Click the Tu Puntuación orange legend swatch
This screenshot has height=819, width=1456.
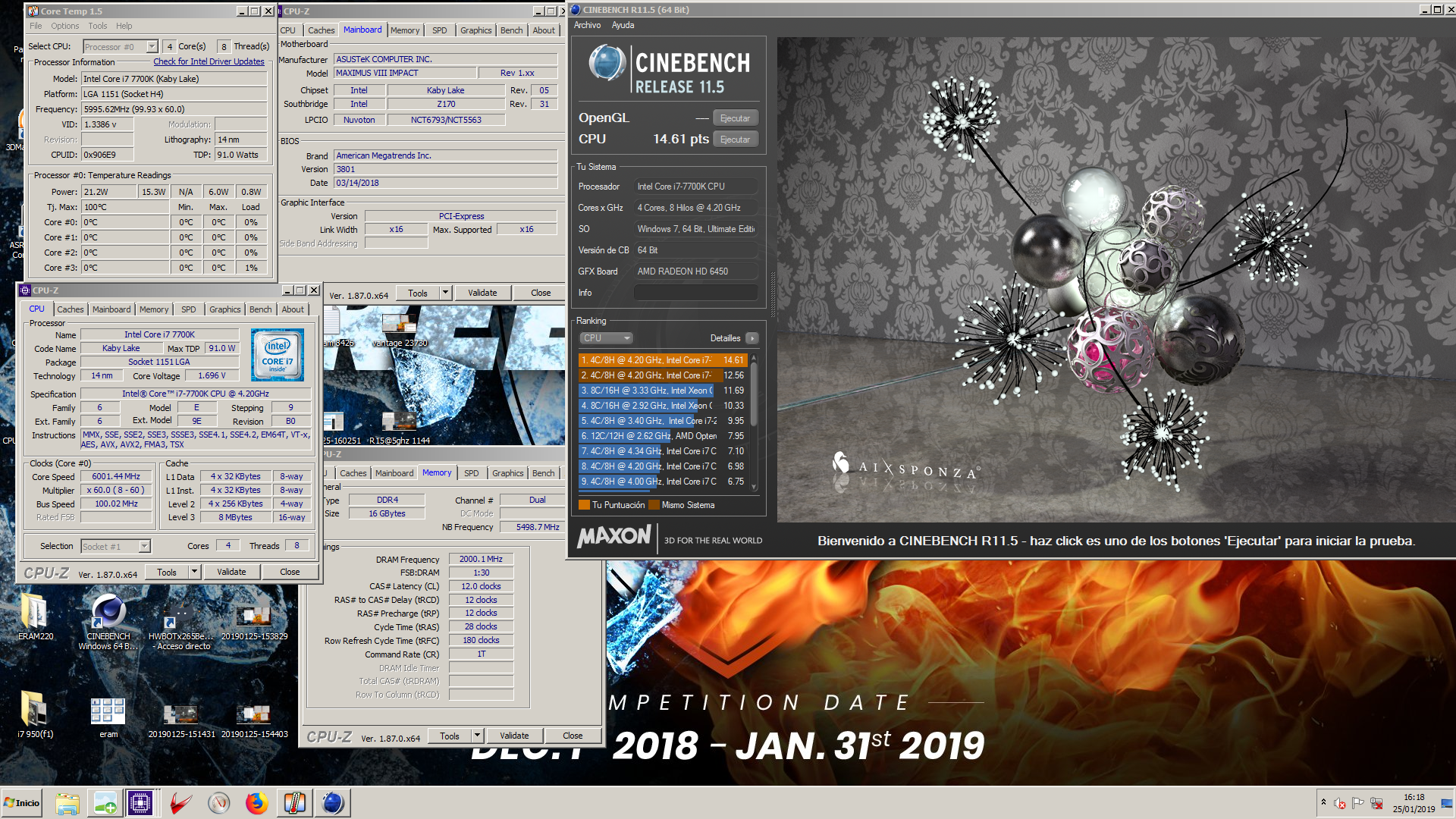pos(584,505)
